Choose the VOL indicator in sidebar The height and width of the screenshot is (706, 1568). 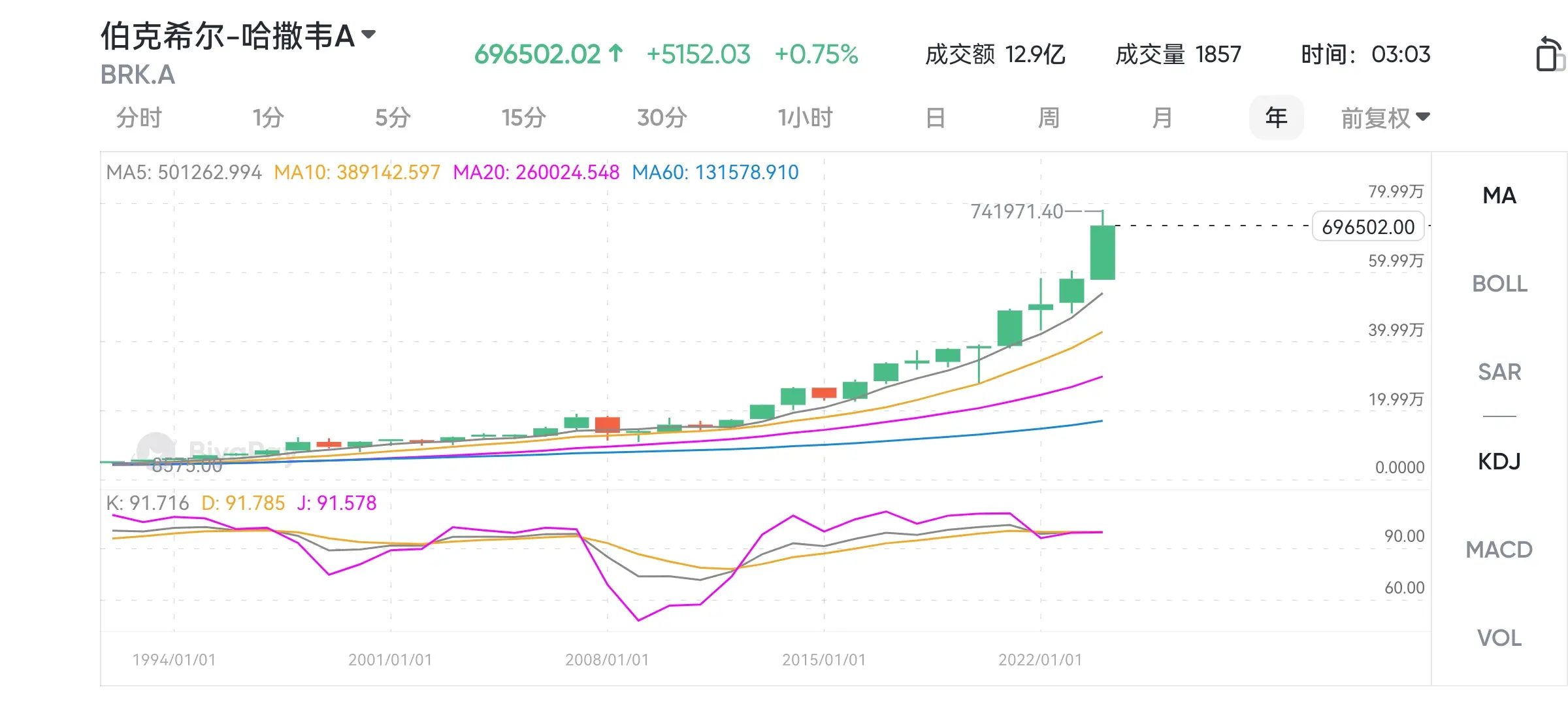(x=1499, y=638)
